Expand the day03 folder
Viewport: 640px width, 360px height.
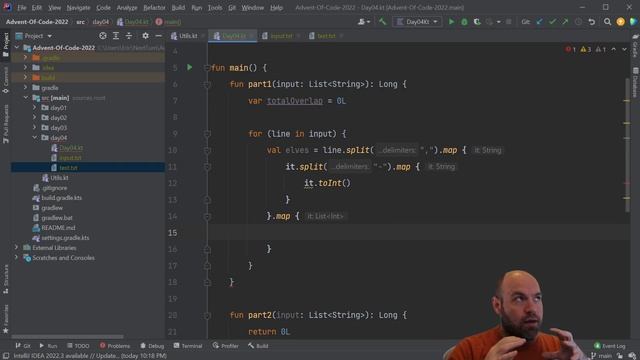click(x=34, y=127)
